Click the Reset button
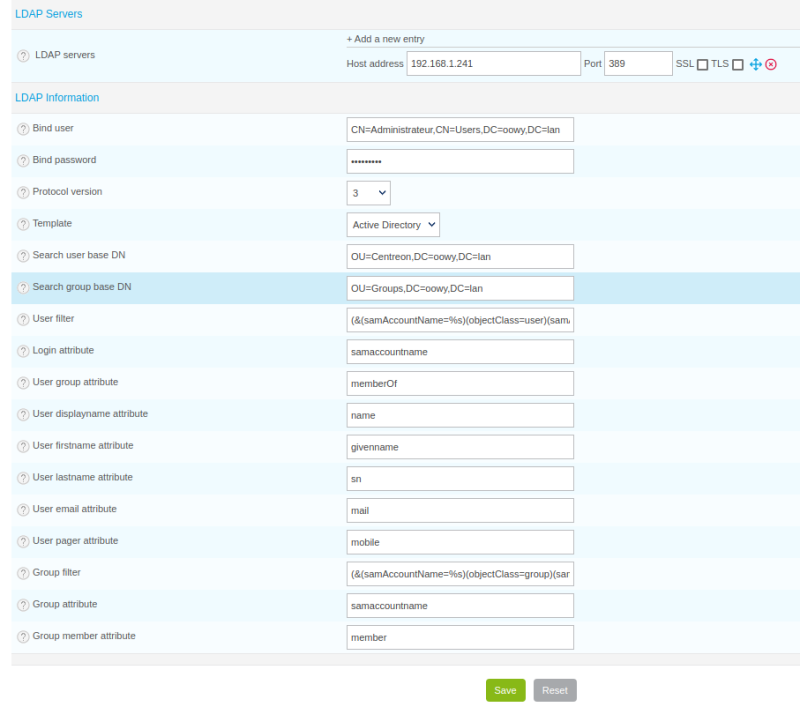 point(555,690)
